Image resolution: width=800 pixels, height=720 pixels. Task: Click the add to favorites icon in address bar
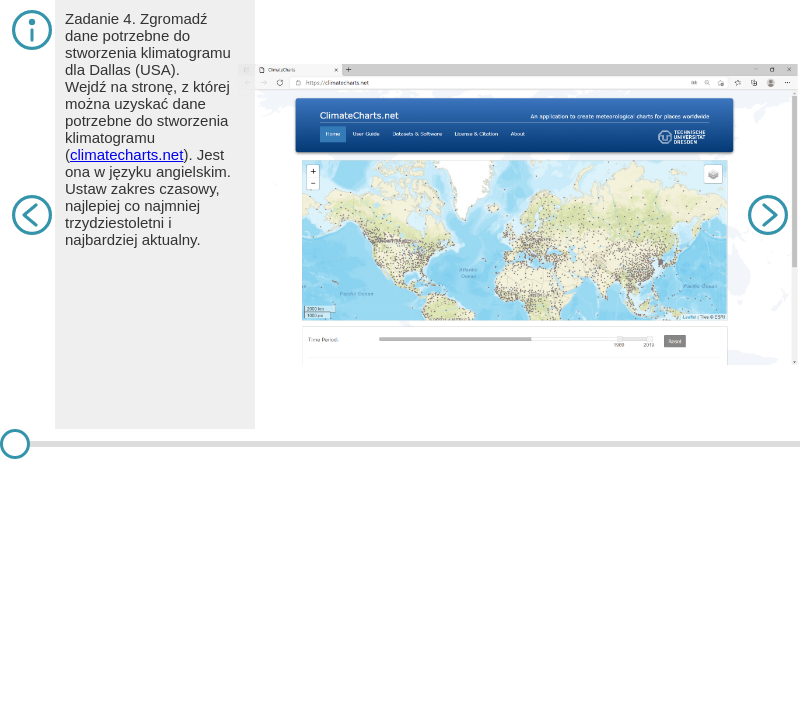pyautogui.click(x=720, y=83)
